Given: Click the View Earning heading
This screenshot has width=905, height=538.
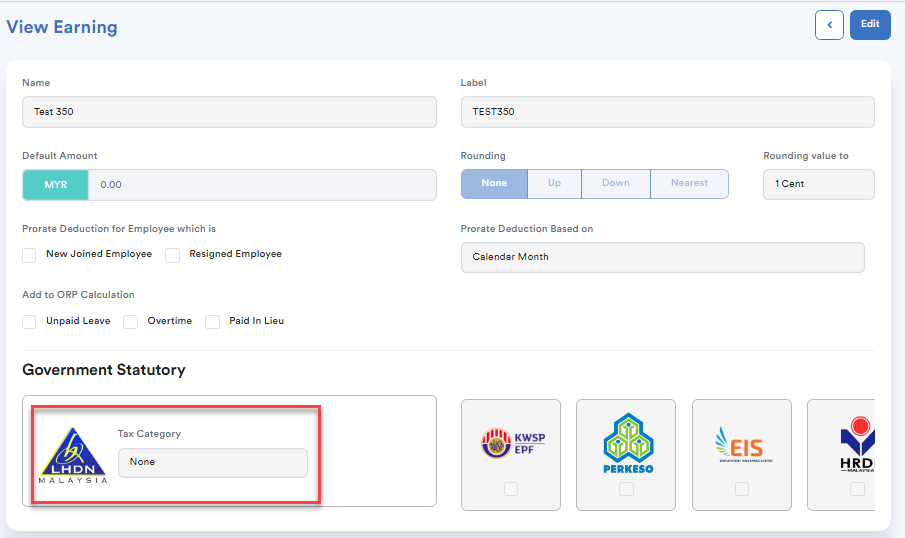Looking at the screenshot, I should [62, 27].
